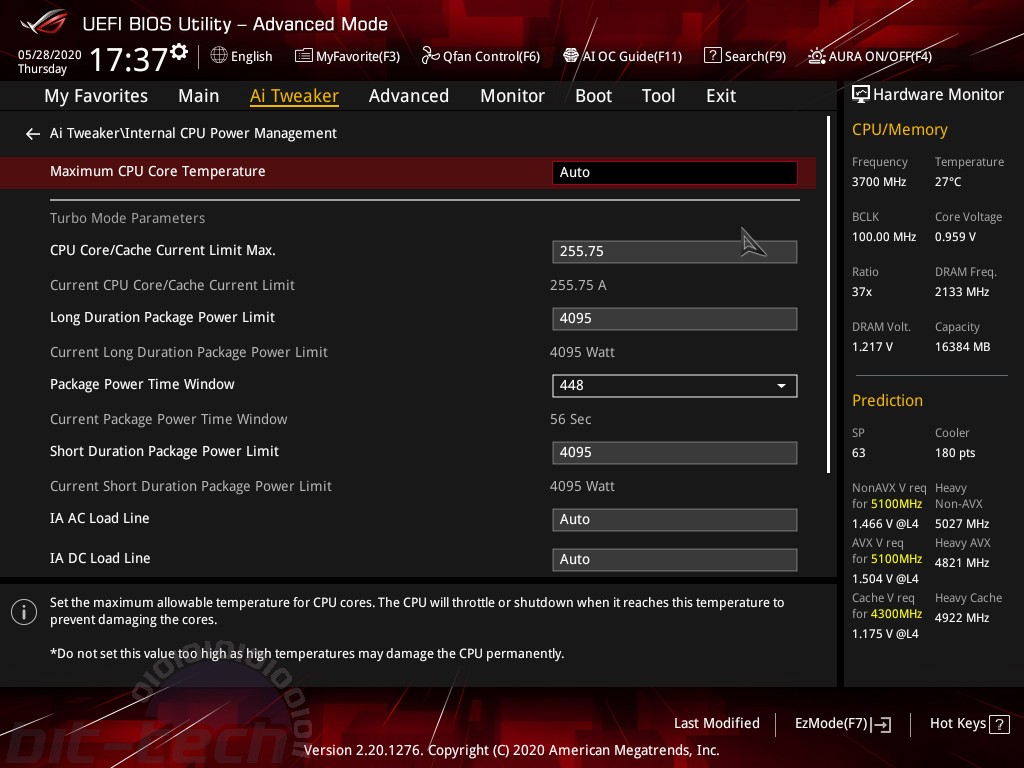Go back using the left arrow icon

(33, 134)
